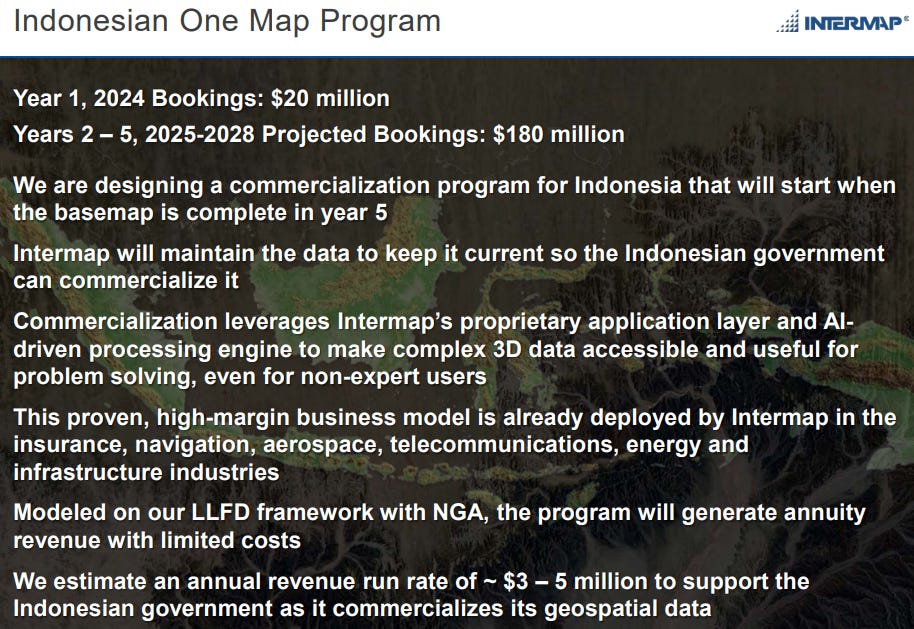Viewport: 914px width, 629px height.
Task: Select the 'Indonesian One Map Program' slide title
Action: [227, 22]
